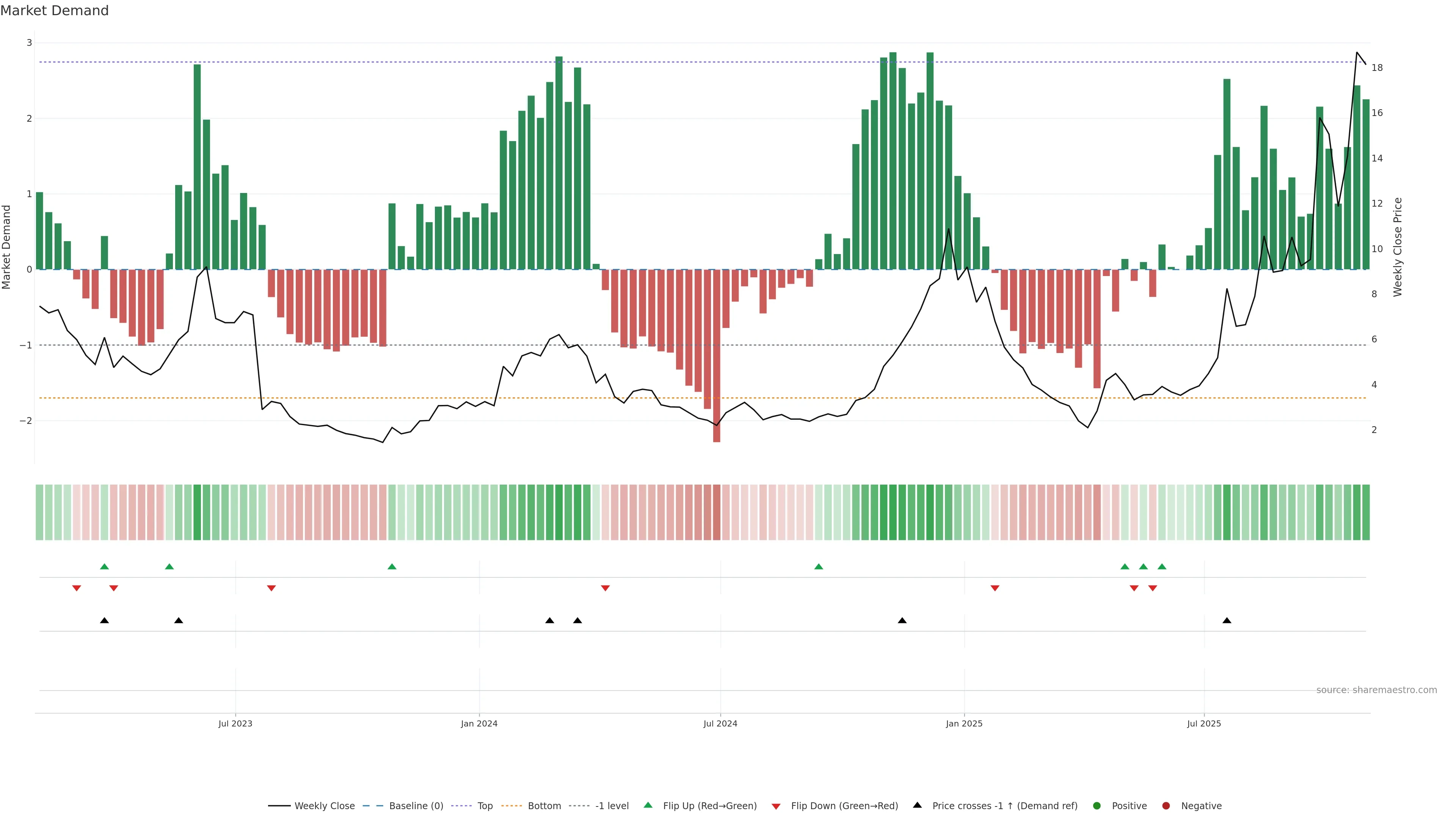Image resolution: width=1456 pixels, height=819 pixels.
Task: Click the Weekly Close Price axis title
Action: pos(1397,247)
